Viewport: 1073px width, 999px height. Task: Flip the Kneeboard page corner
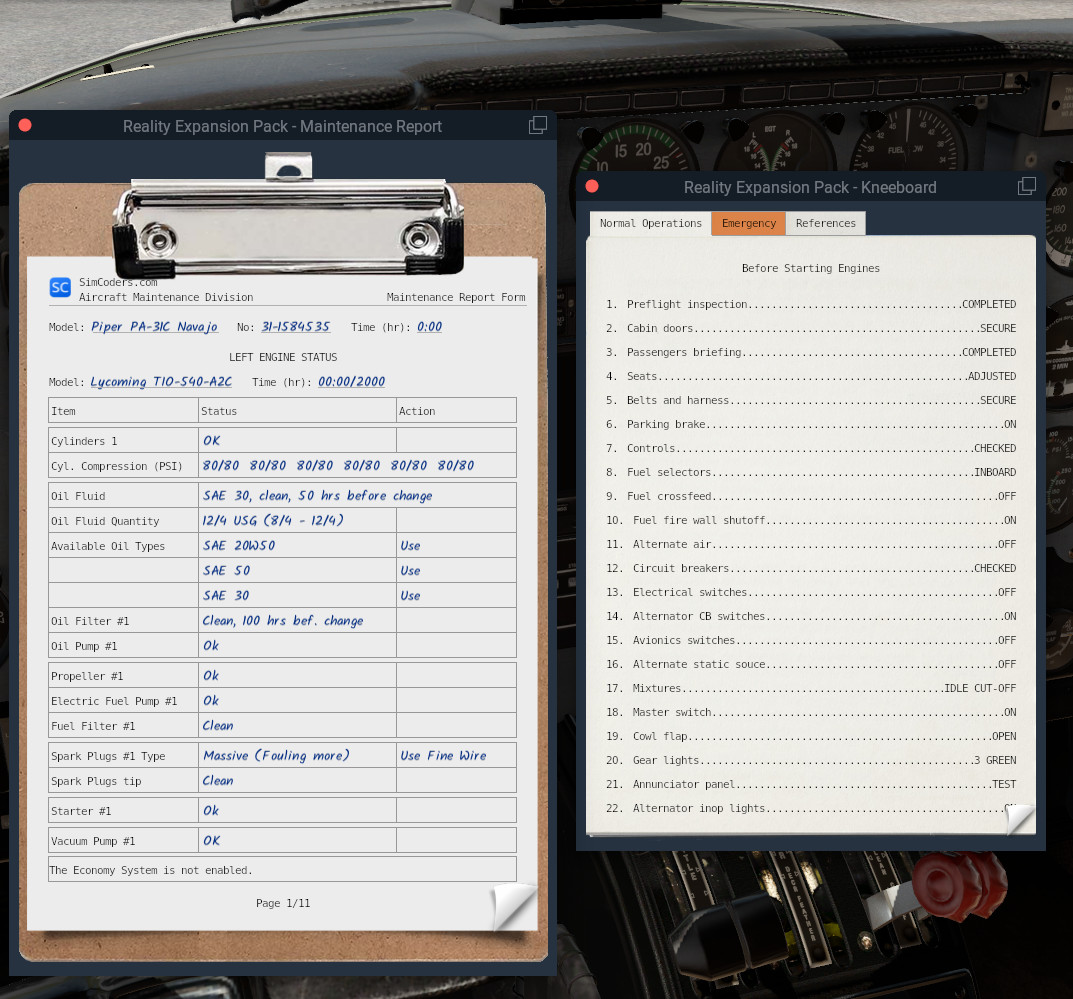pos(1020,818)
